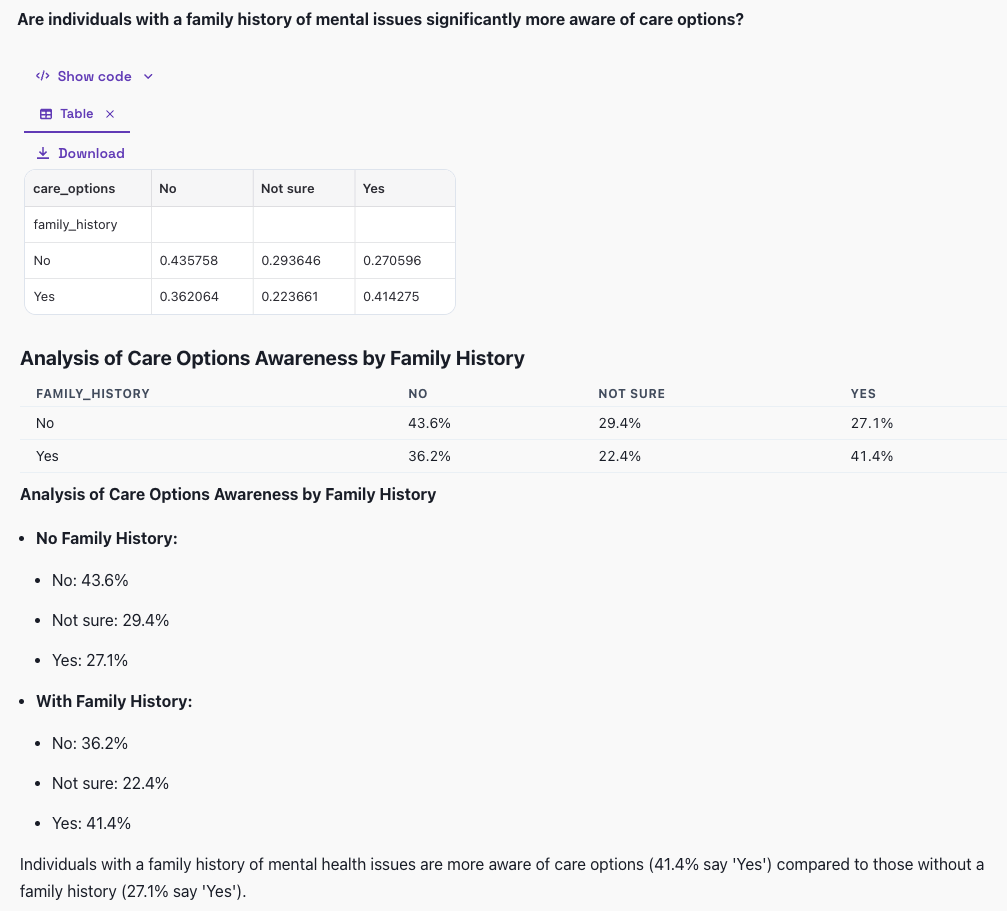Click the 41.4% value in summary table
The width and height of the screenshot is (1007, 911).
point(871,456)
